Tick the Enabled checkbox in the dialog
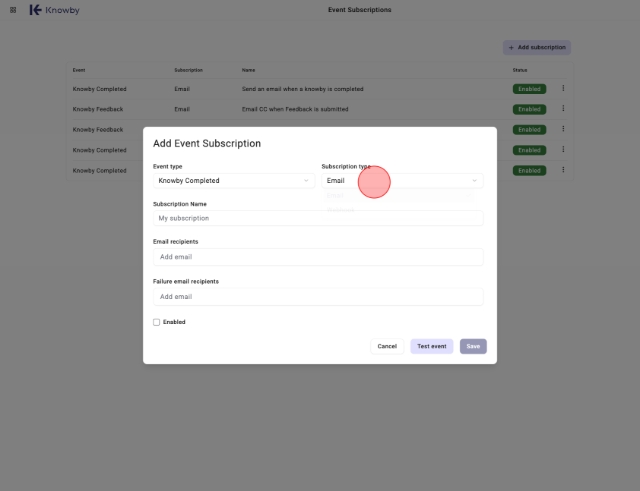The width and height of the screenshot is (640, 491). pyautogui.click(x=156, y=322)
